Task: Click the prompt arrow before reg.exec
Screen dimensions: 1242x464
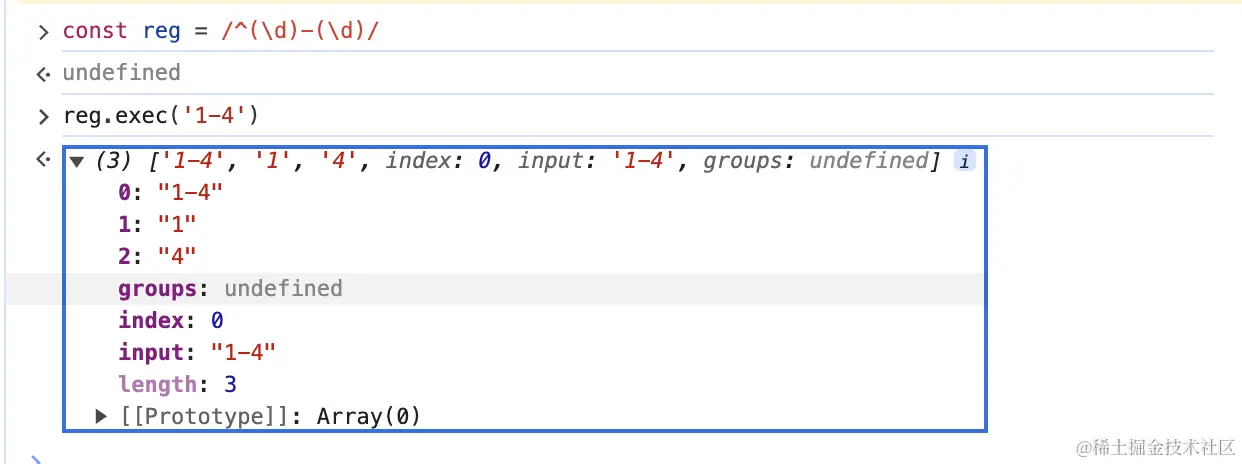Action: coord(42,117)
